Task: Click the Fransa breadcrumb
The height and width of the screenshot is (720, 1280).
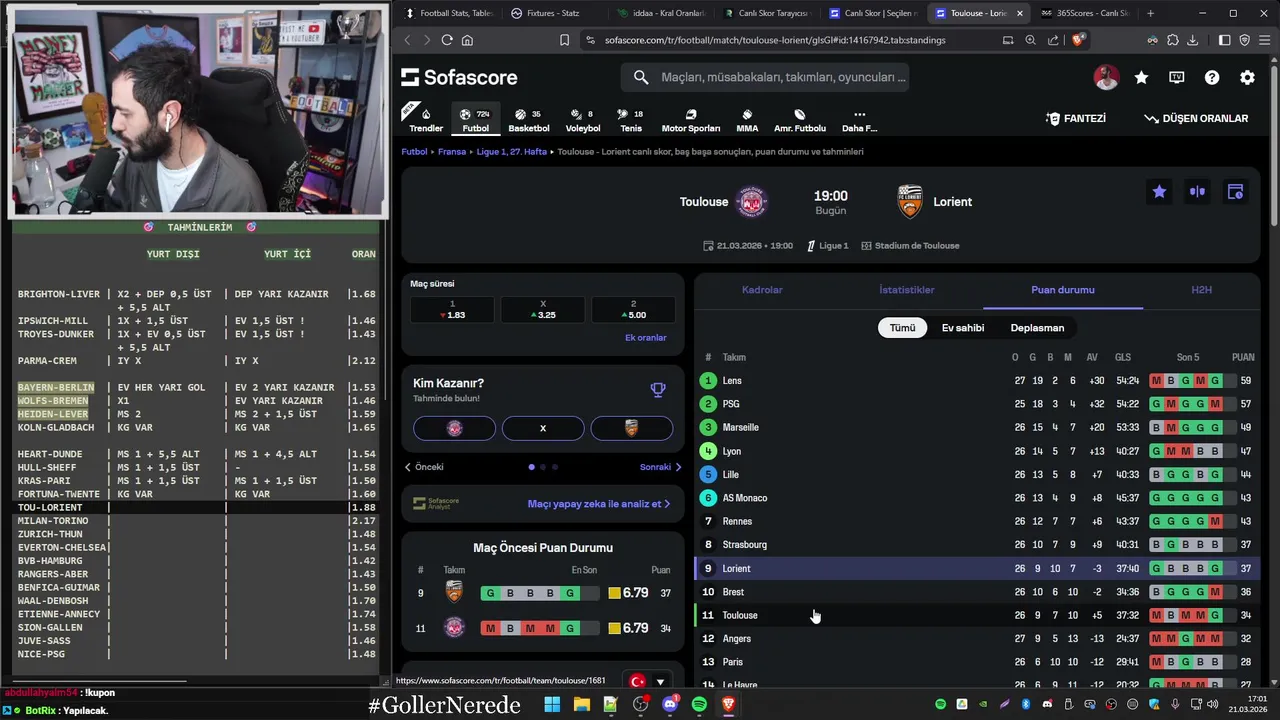Action: click(x=452, y=152)
